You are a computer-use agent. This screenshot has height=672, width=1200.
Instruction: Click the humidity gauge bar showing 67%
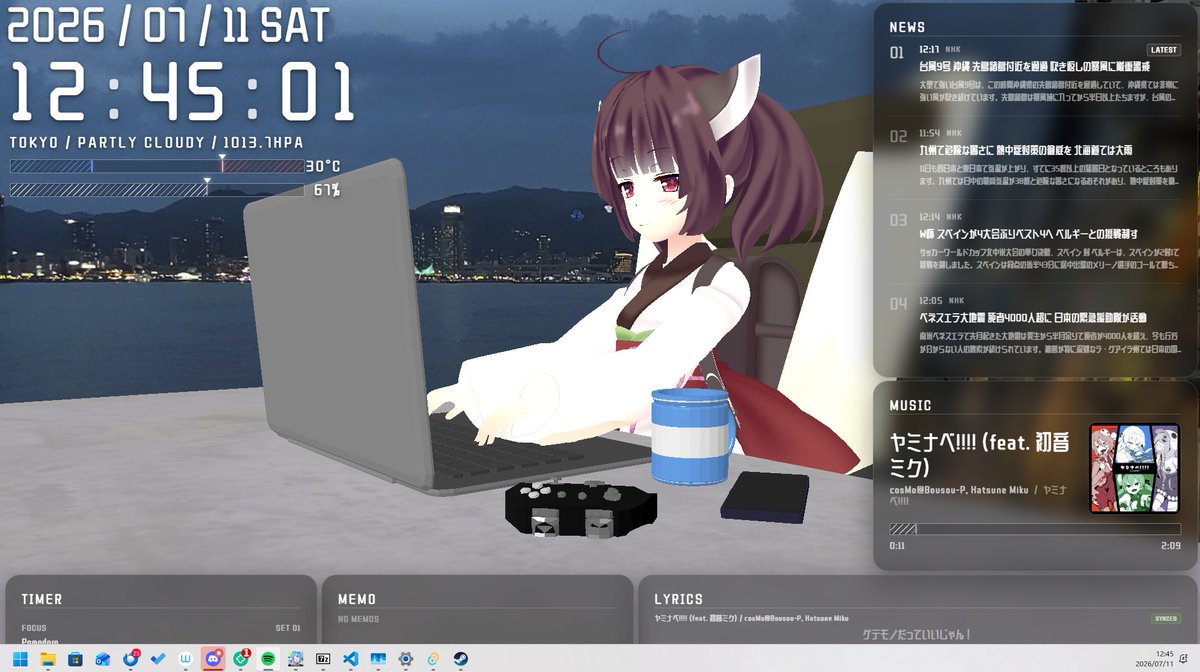coord(156,189)
